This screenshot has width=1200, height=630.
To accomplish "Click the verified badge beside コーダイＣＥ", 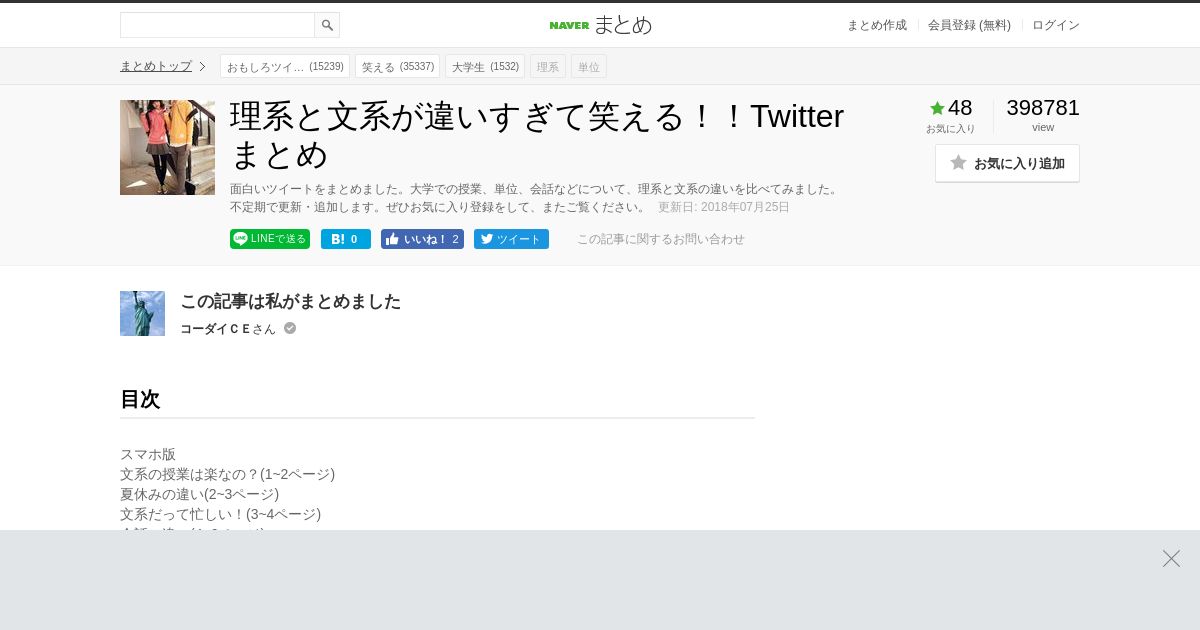I will (x=290, y=328).
